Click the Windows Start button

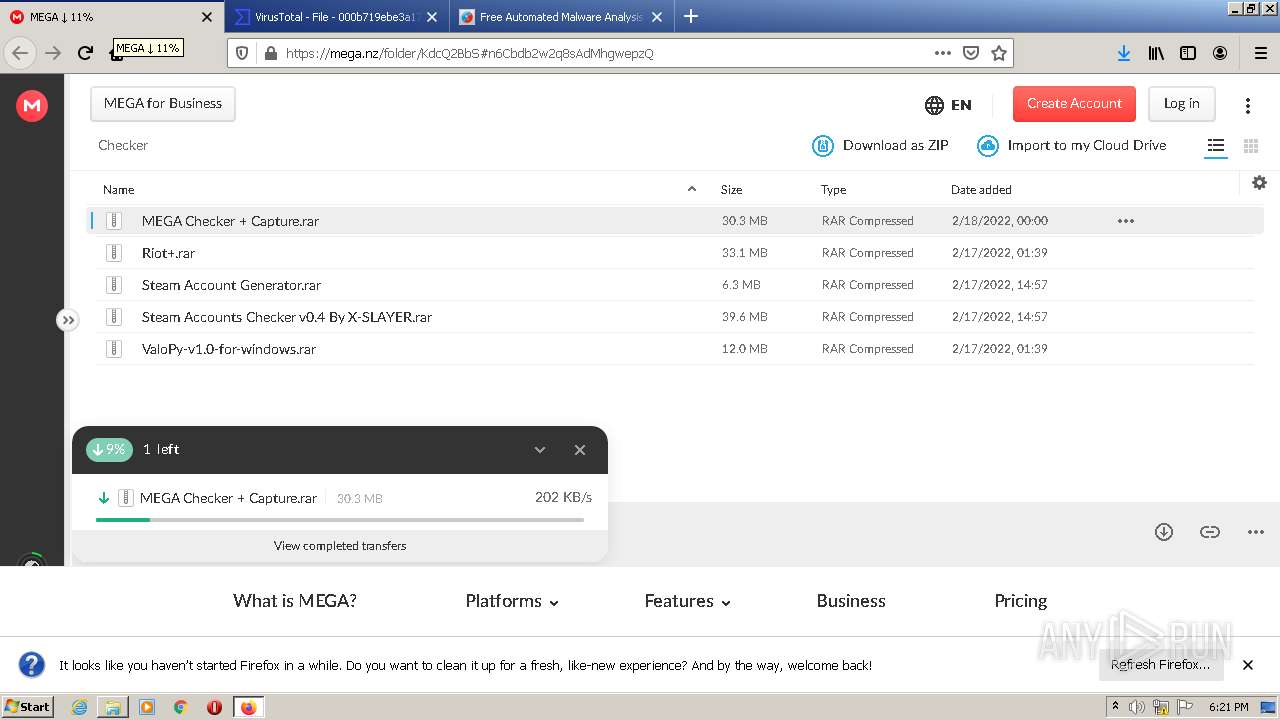[x=28, y=706]
